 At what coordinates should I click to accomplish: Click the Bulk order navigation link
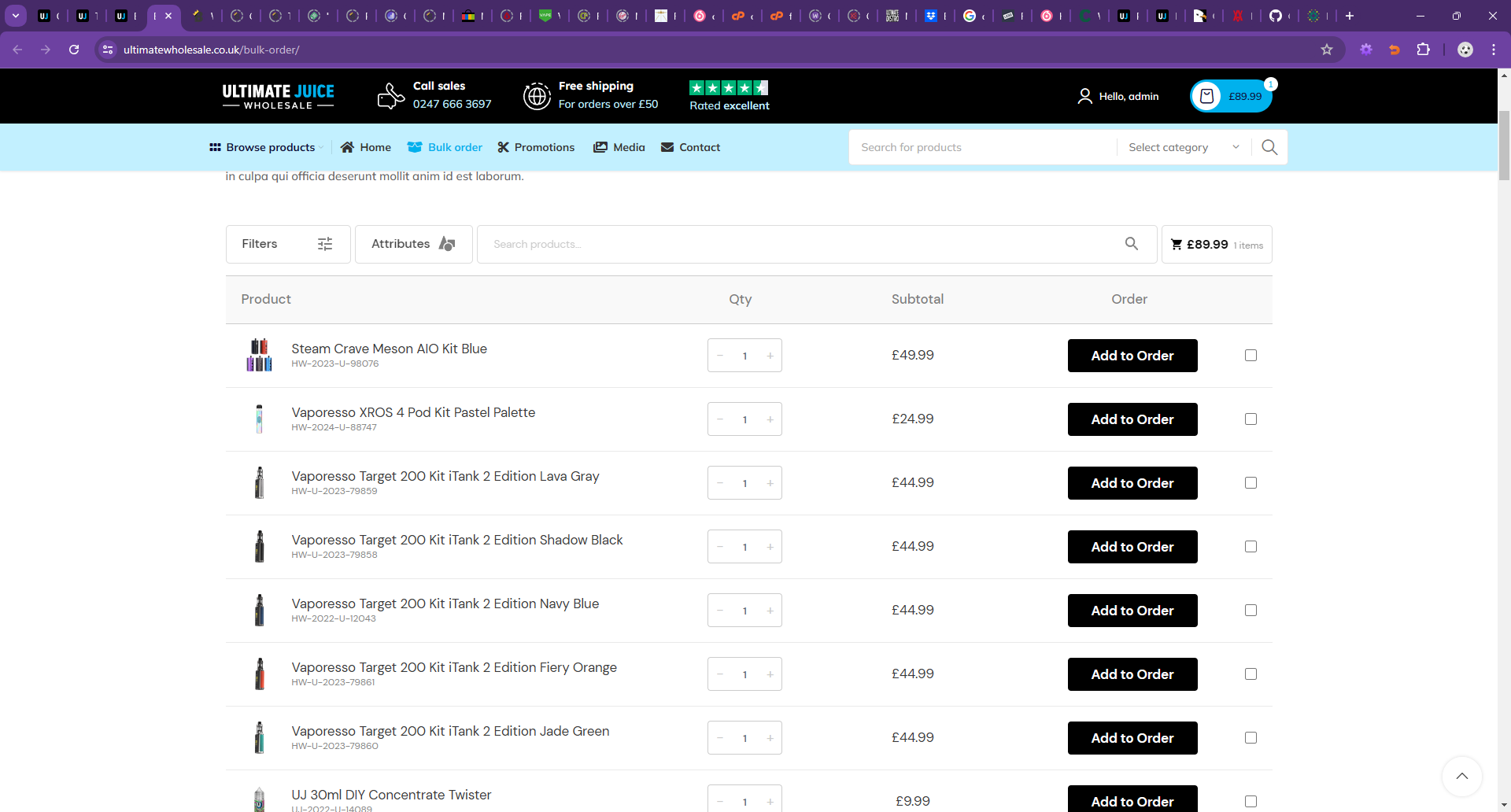coord(445,147)
